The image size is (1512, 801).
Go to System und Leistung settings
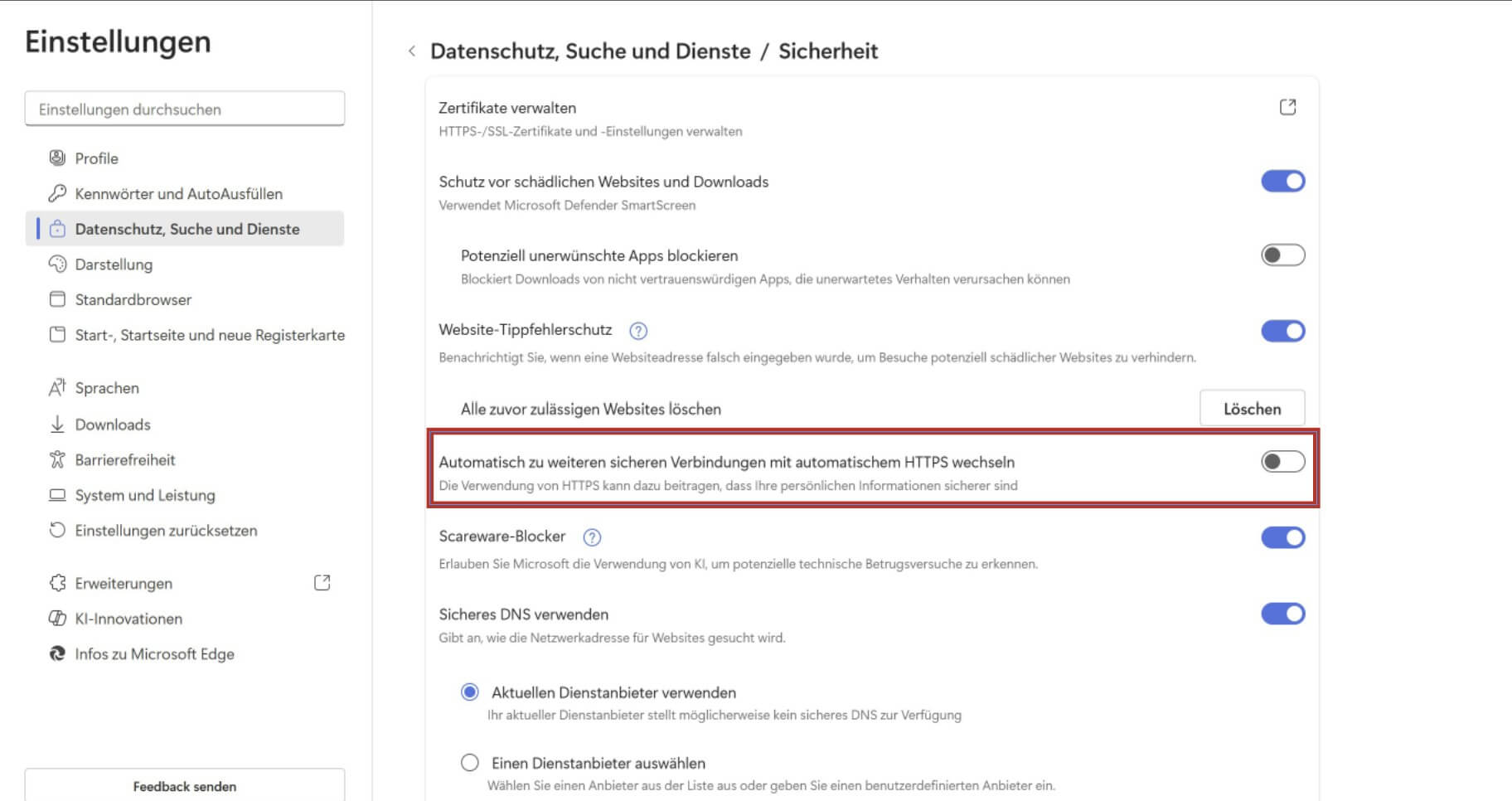[x=145, y=495]
